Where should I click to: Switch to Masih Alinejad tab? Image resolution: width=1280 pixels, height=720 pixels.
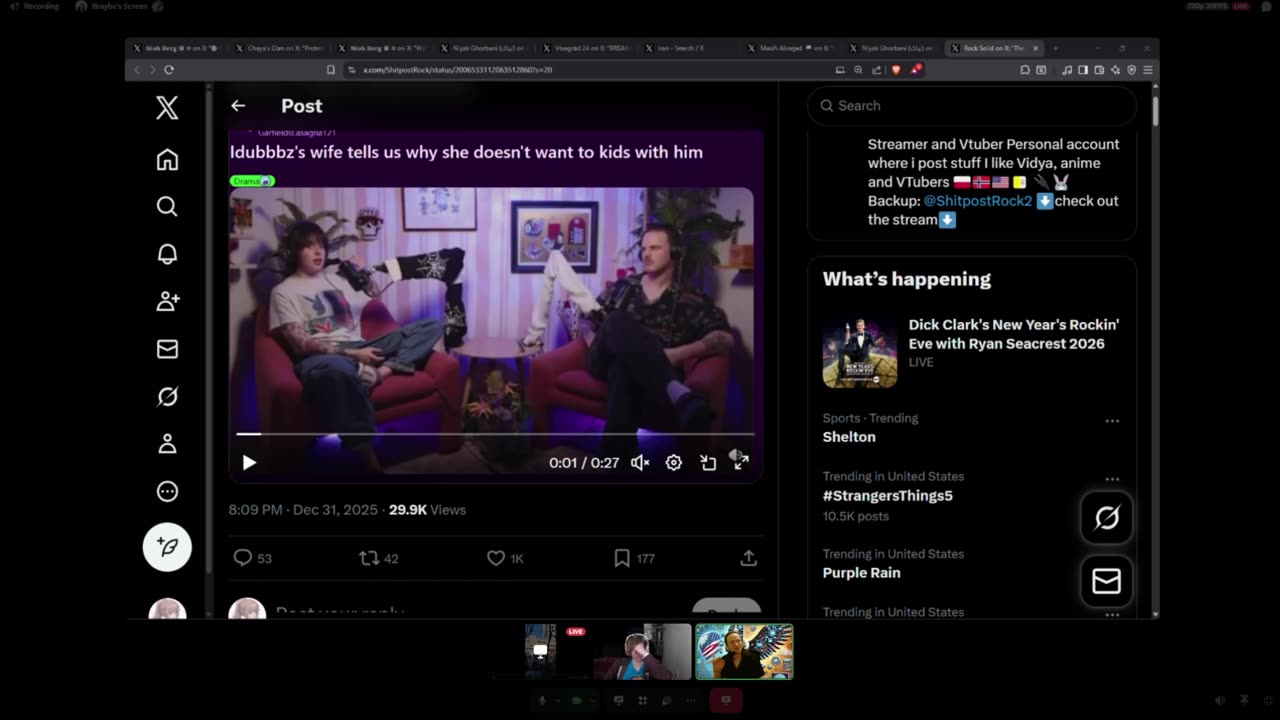[x=790, y=48]
